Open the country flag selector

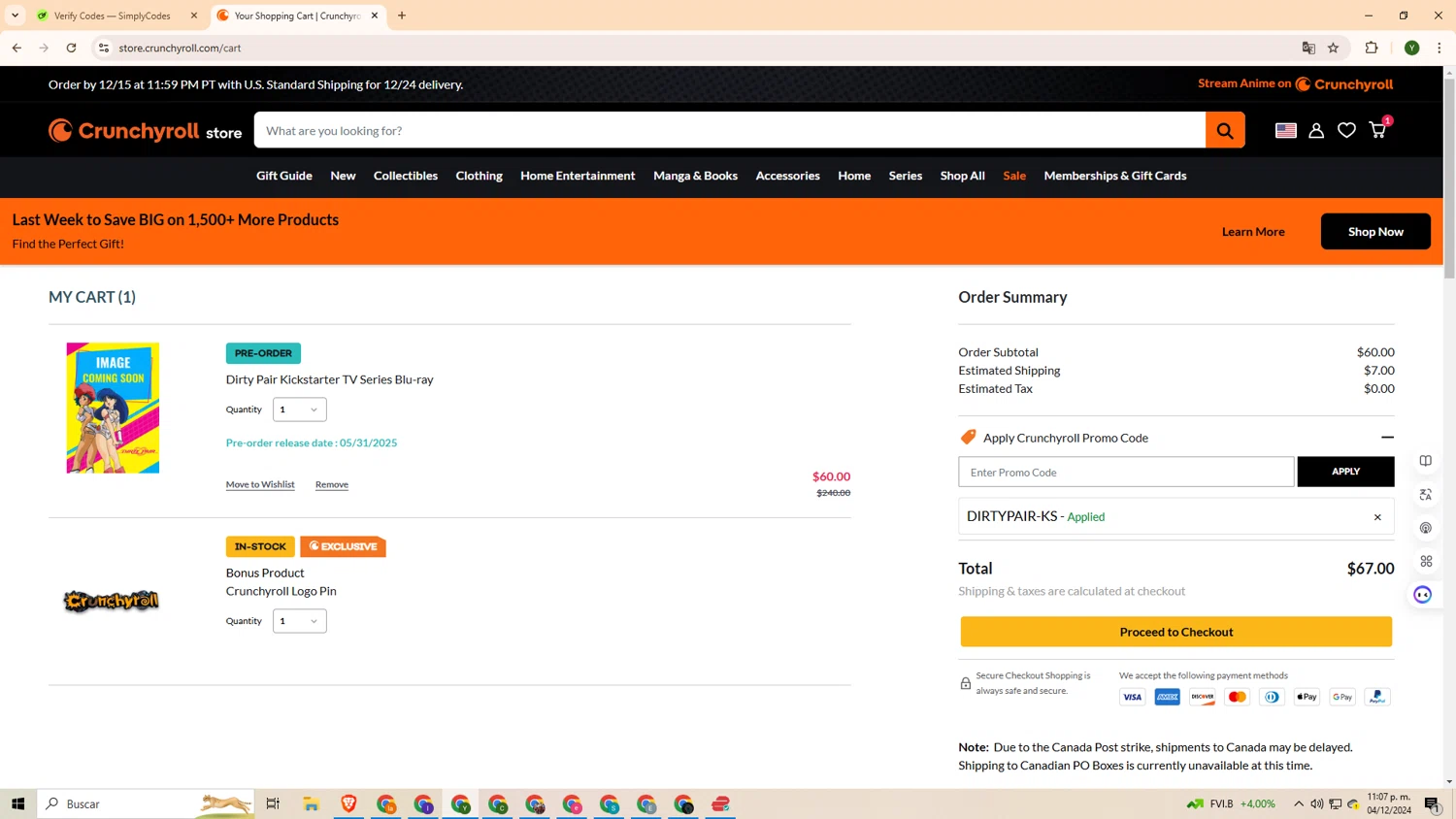click(x=1286, y=130)
